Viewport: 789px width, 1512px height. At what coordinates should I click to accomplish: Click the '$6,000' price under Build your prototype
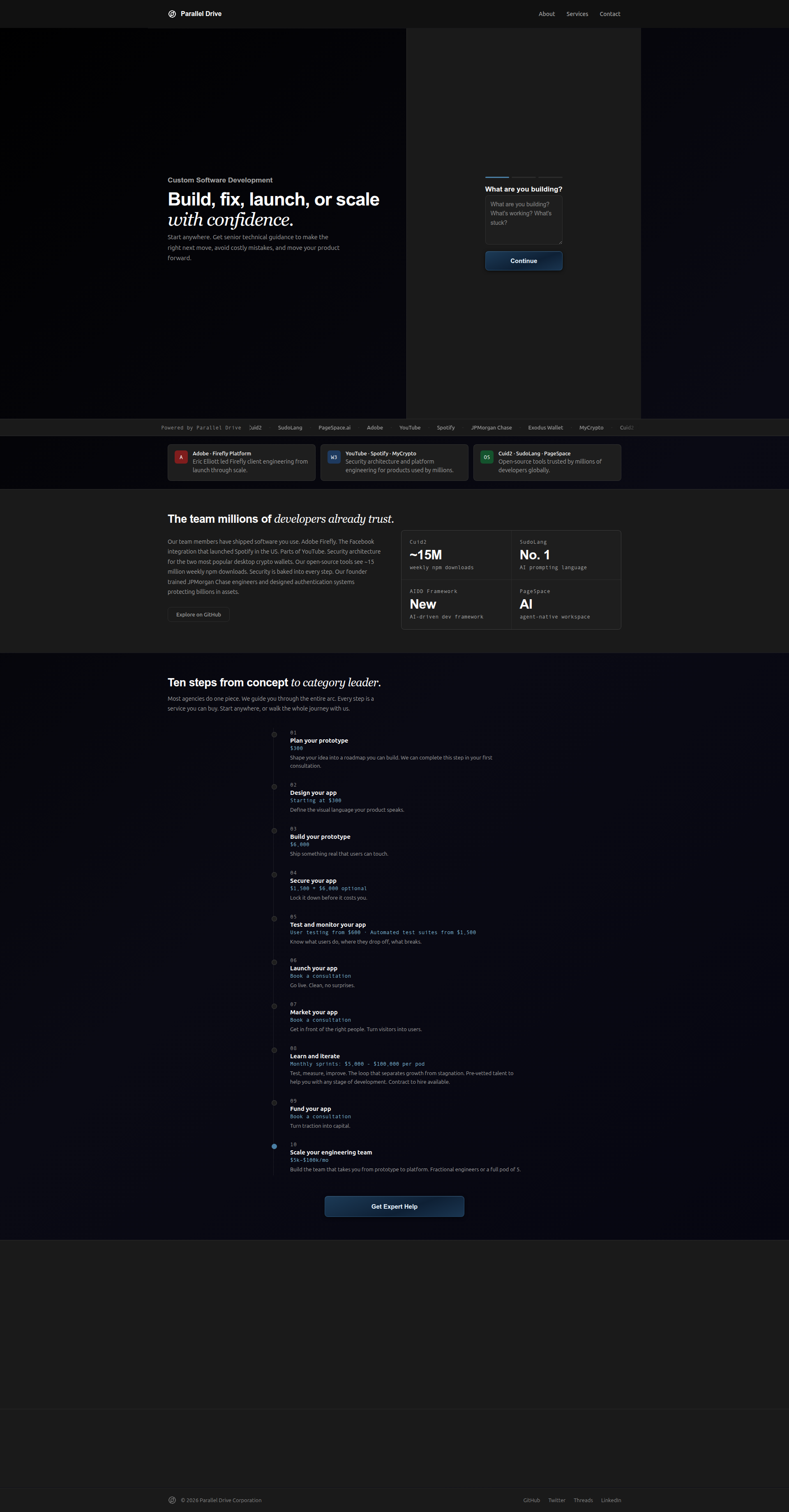point(300,845)
